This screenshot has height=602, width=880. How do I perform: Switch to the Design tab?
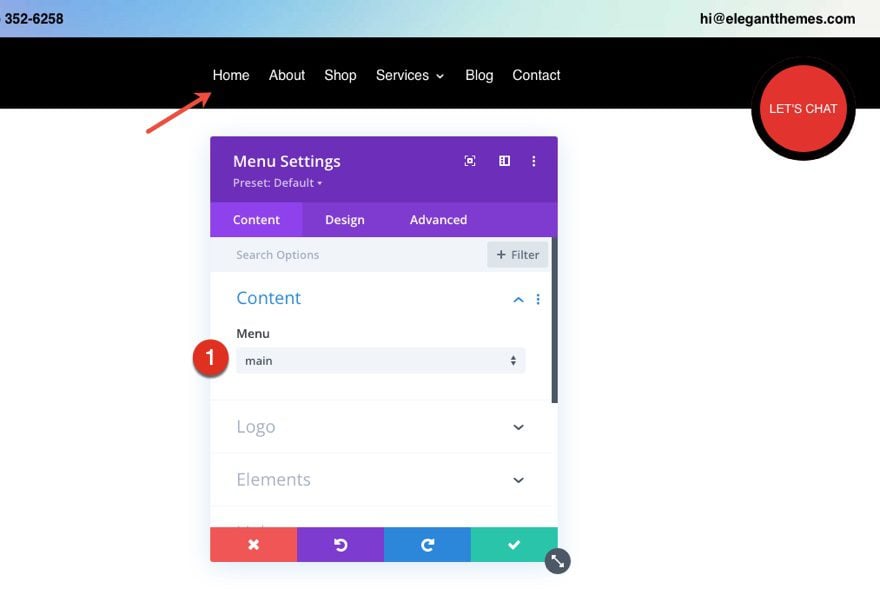(x=345, y=220)
